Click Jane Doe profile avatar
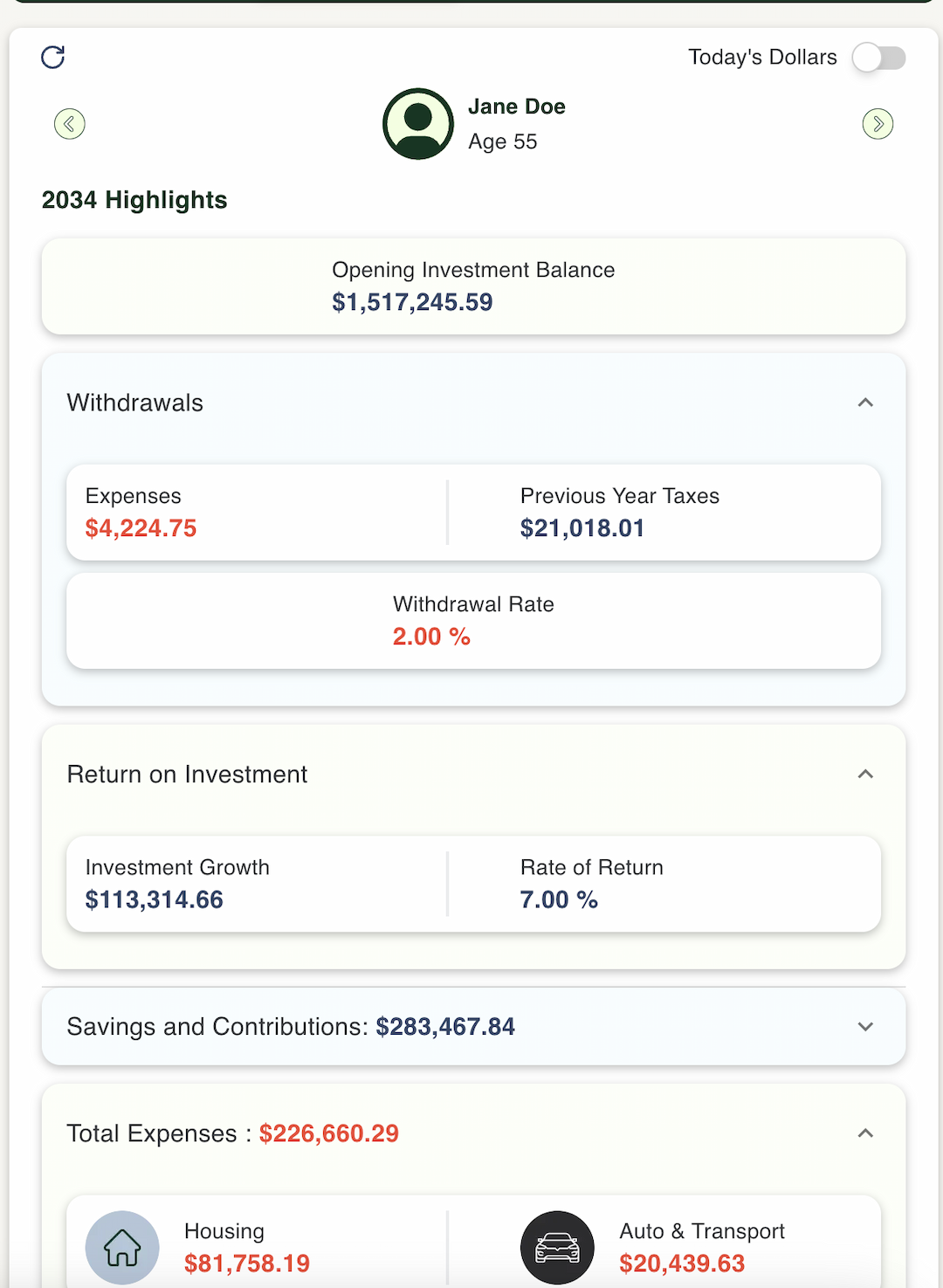 [x=418, y=124]
